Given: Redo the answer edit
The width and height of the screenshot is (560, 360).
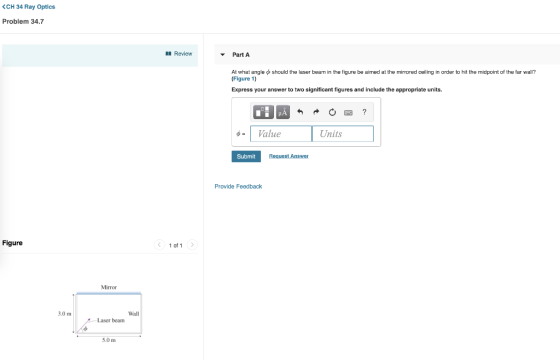Looking at the screenshot, I should 316,112.
